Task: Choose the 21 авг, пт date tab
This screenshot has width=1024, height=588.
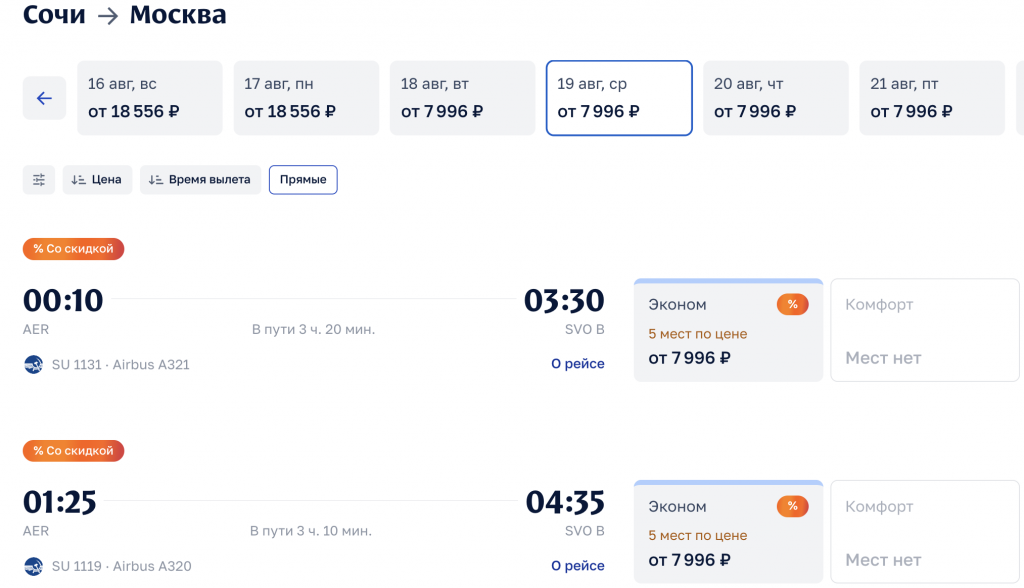Action: (x=932, y=98)
